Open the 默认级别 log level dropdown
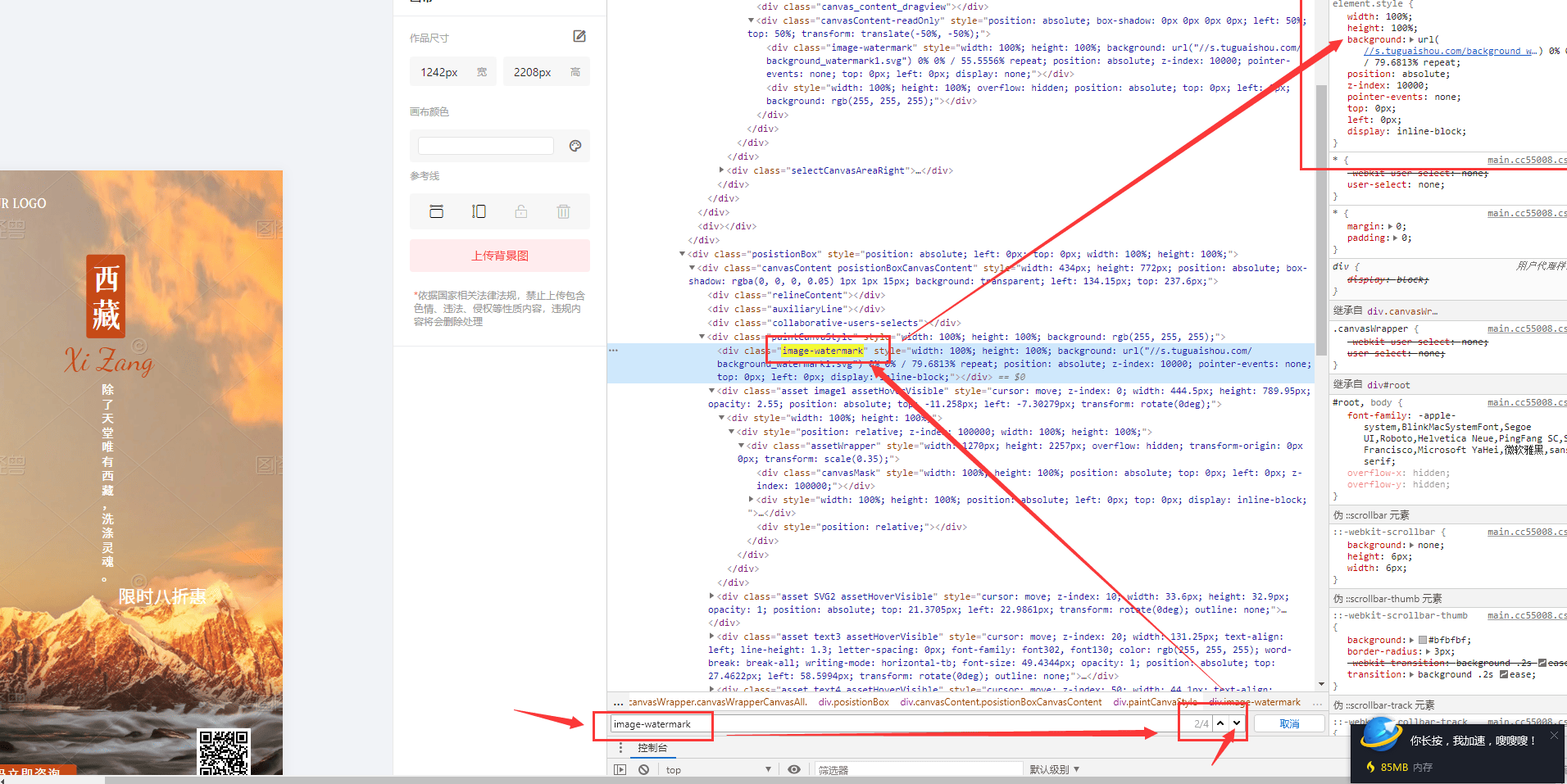The width and height of the screenshot is (1567, 784). coord(1054,769)
